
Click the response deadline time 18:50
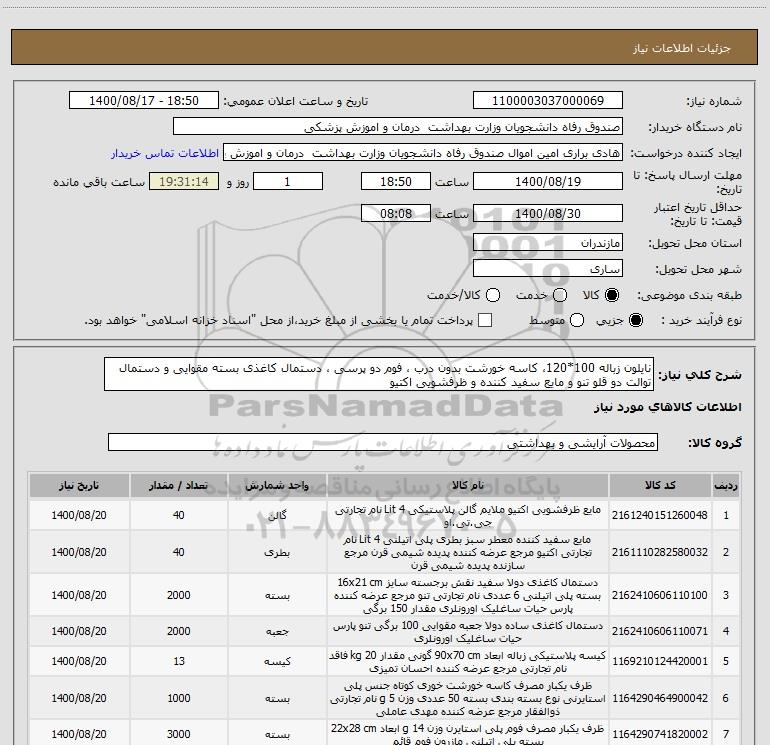pyautogui.click(x=396, y=181)
